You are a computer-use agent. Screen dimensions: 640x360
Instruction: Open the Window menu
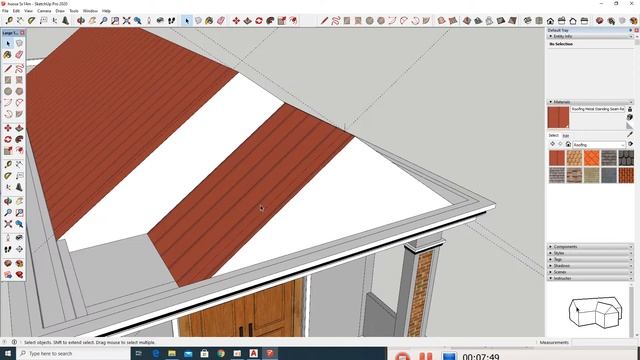click(x=90, y=11)
